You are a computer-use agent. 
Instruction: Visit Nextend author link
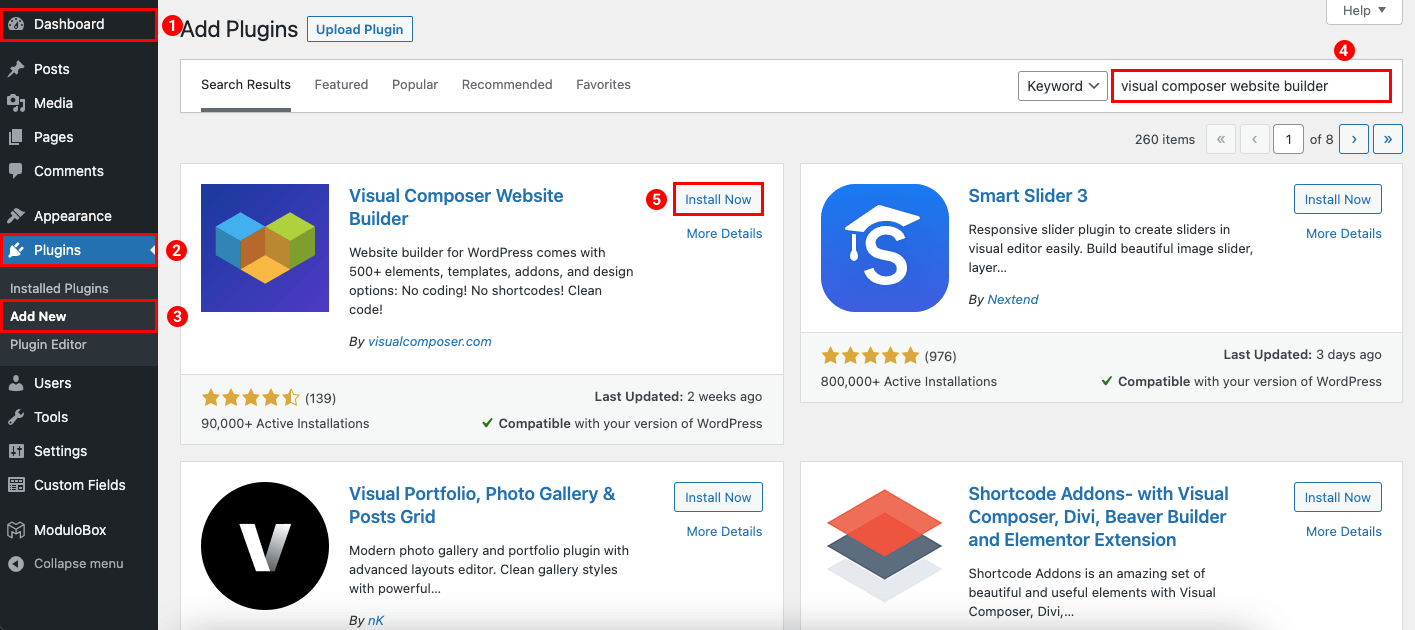1013,299
